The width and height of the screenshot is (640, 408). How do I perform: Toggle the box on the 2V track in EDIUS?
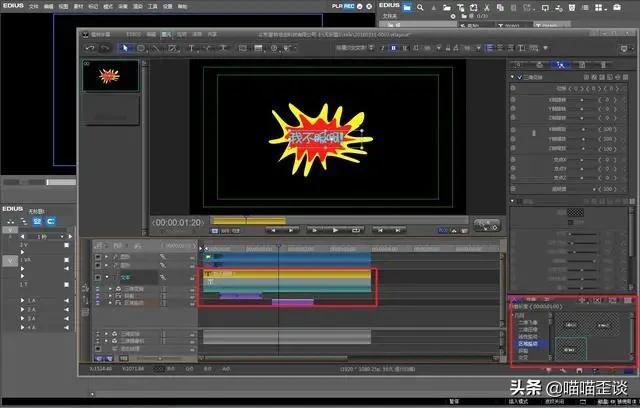(x=67, y=246)
